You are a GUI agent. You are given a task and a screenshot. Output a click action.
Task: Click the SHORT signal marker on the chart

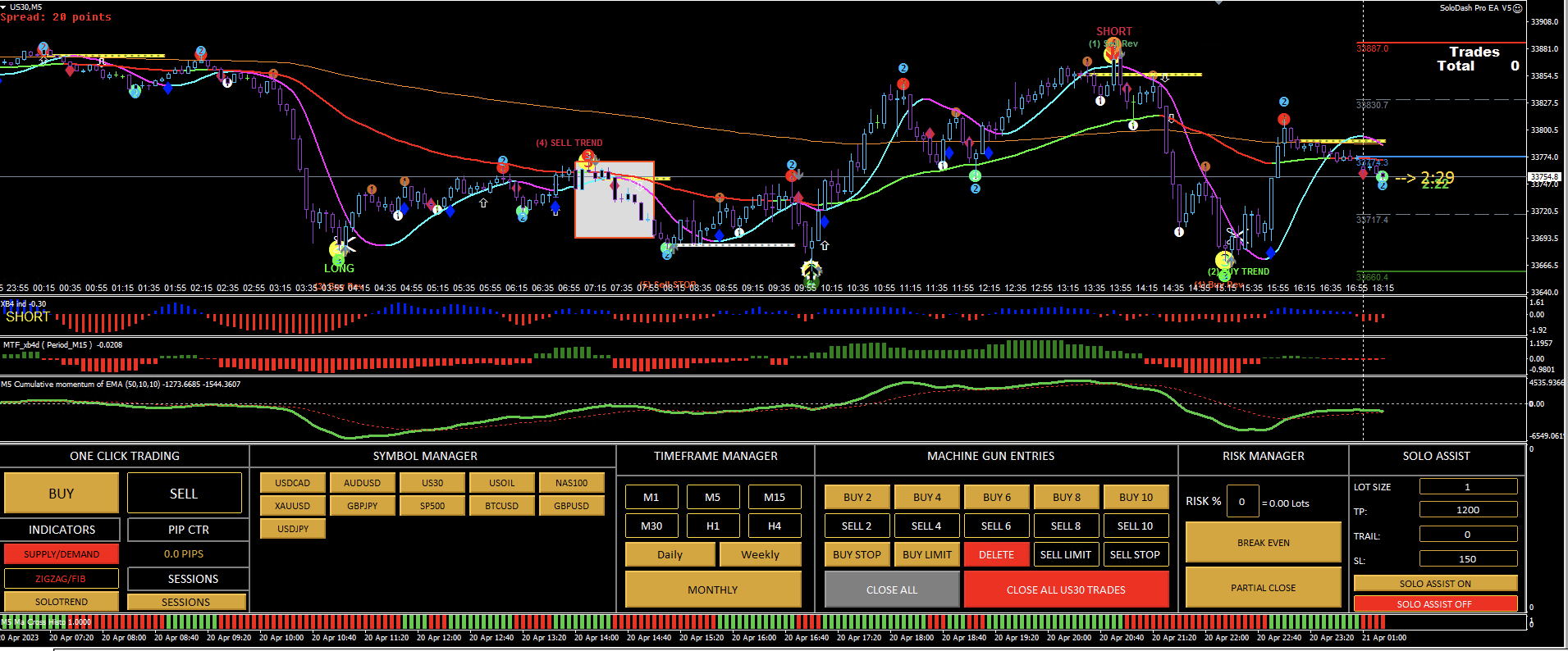coord(1113,31)
